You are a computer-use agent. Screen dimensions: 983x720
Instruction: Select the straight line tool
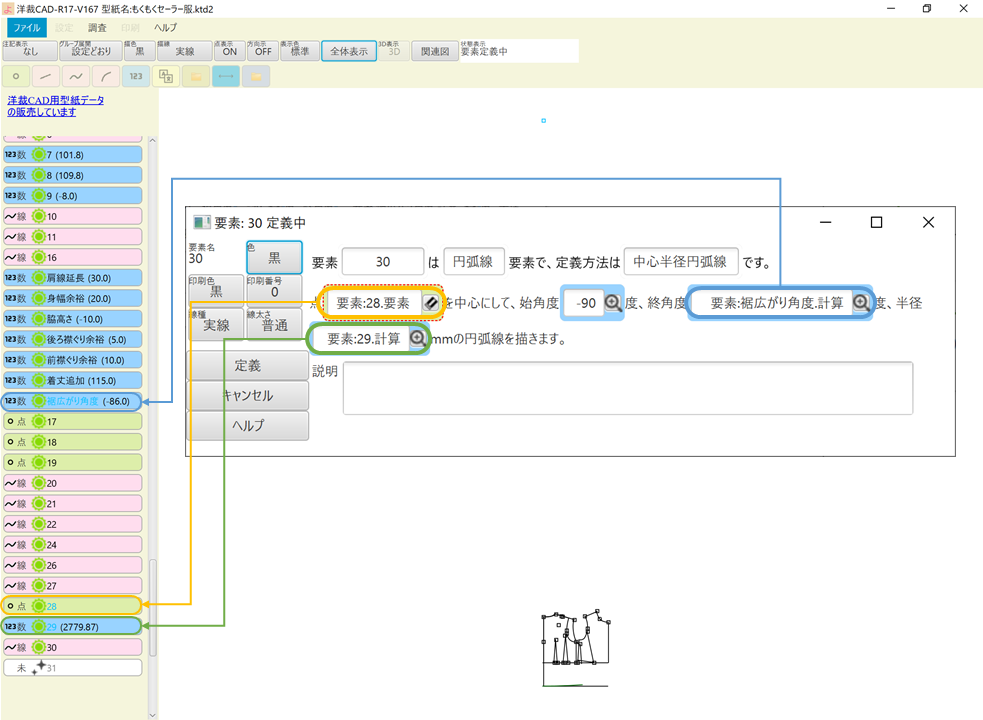45,75
